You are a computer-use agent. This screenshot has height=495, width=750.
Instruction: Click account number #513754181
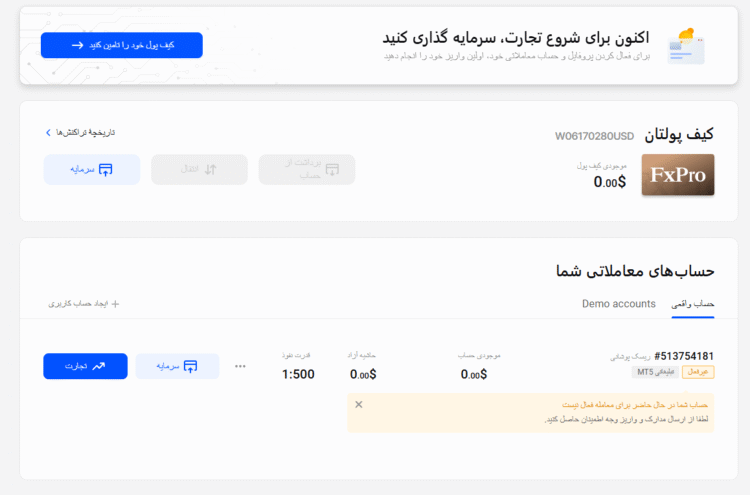pos(684,356)
